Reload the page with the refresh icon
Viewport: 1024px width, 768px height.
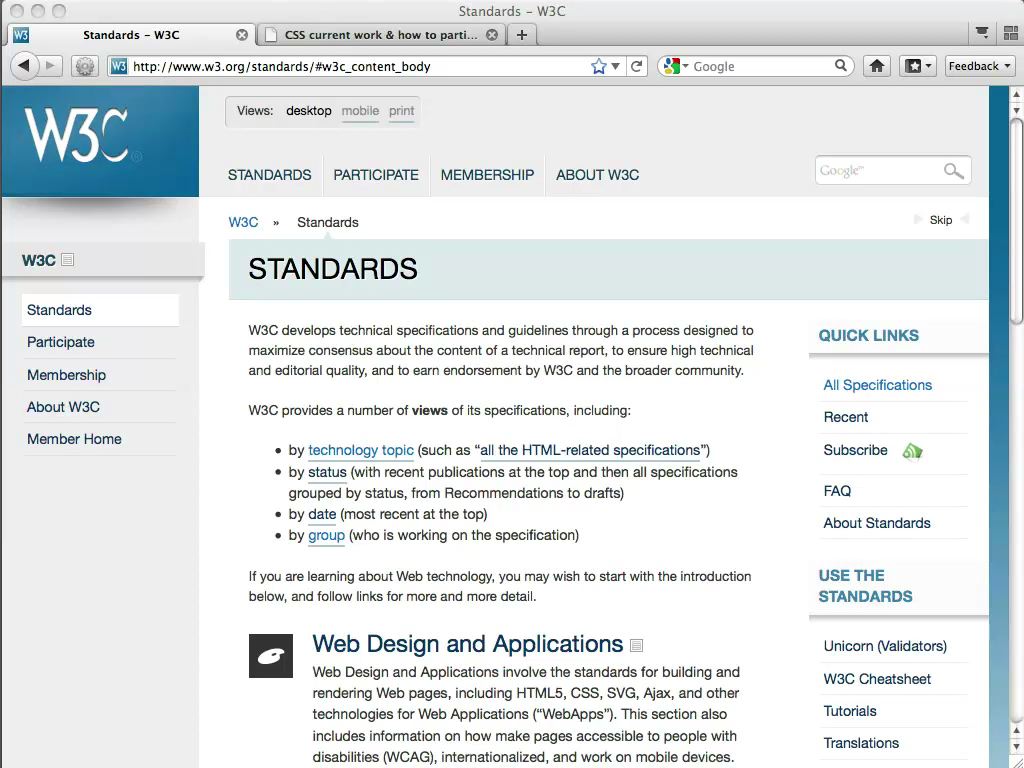tap(636, 66)
